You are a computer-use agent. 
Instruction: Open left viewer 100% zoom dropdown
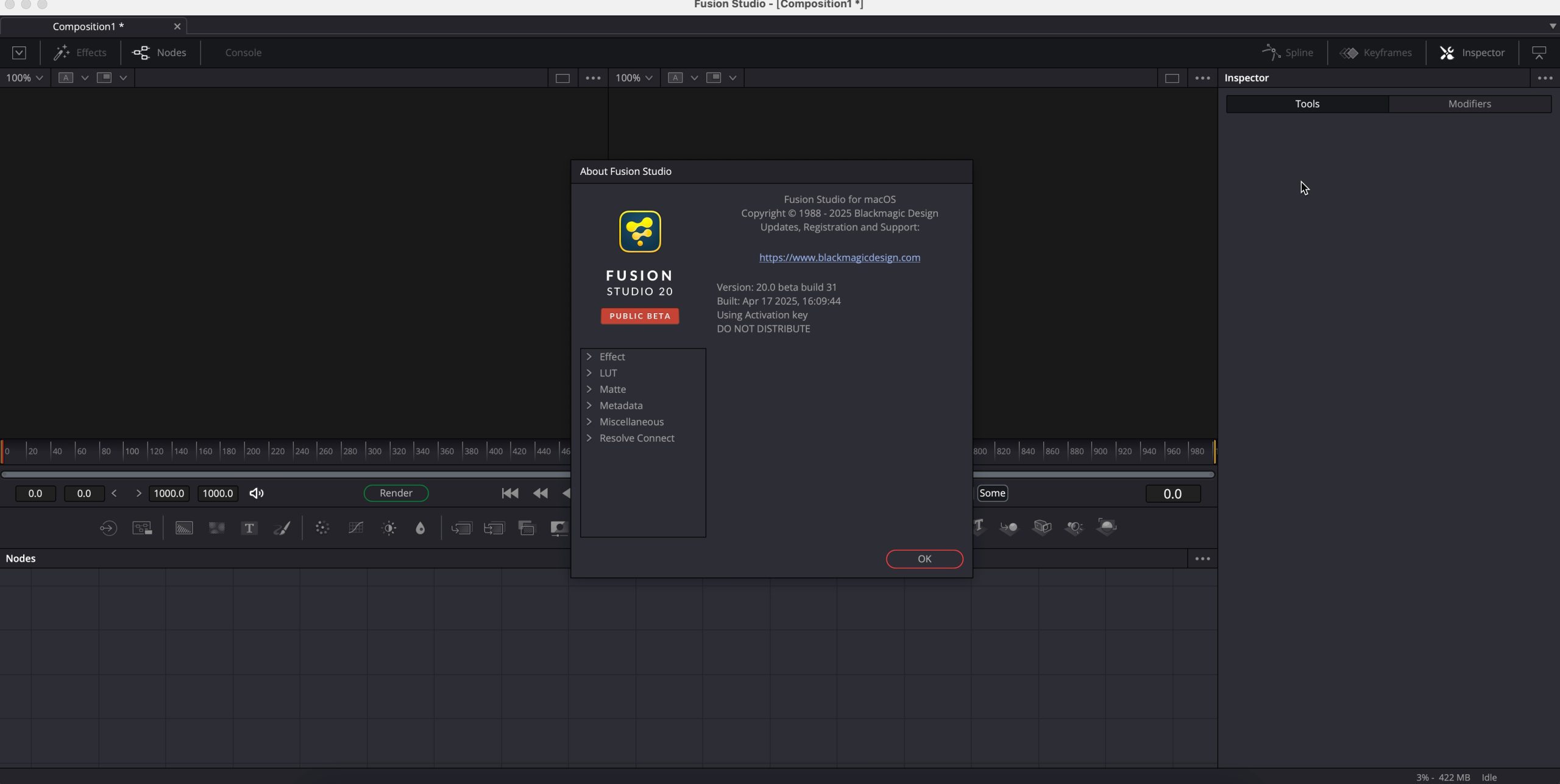coord(24,78)
